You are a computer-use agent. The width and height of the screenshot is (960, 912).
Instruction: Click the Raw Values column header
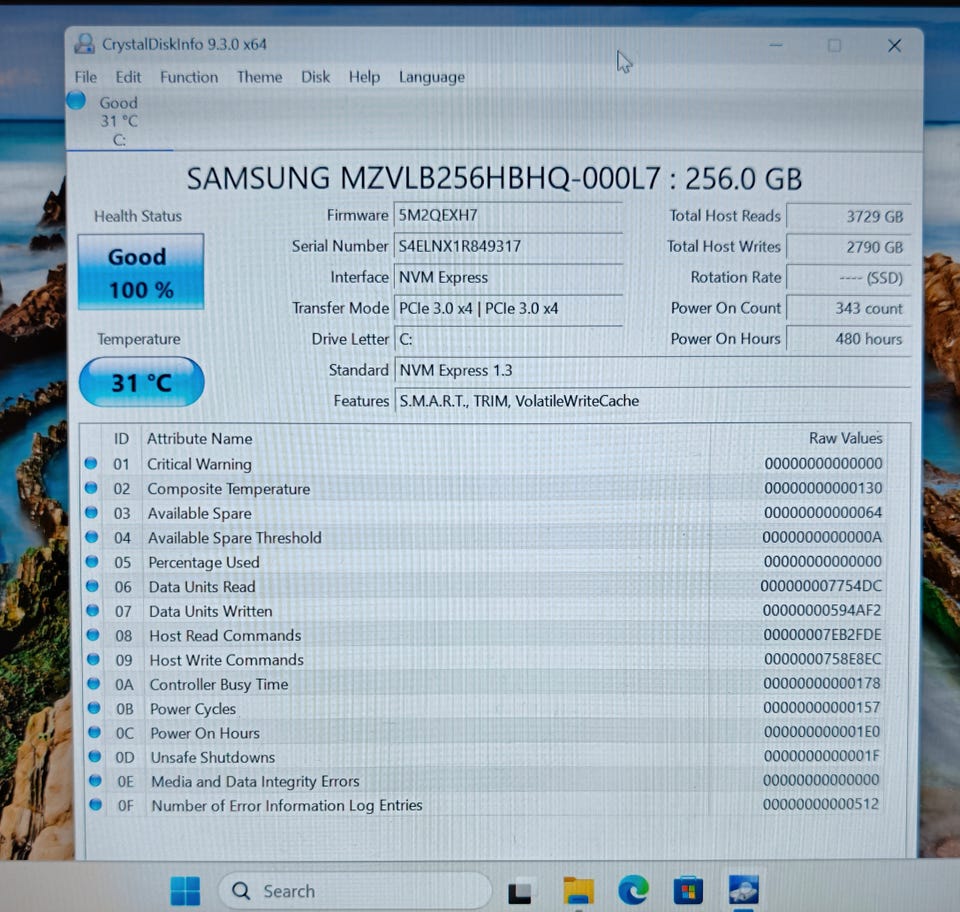(x=845, y=438)
